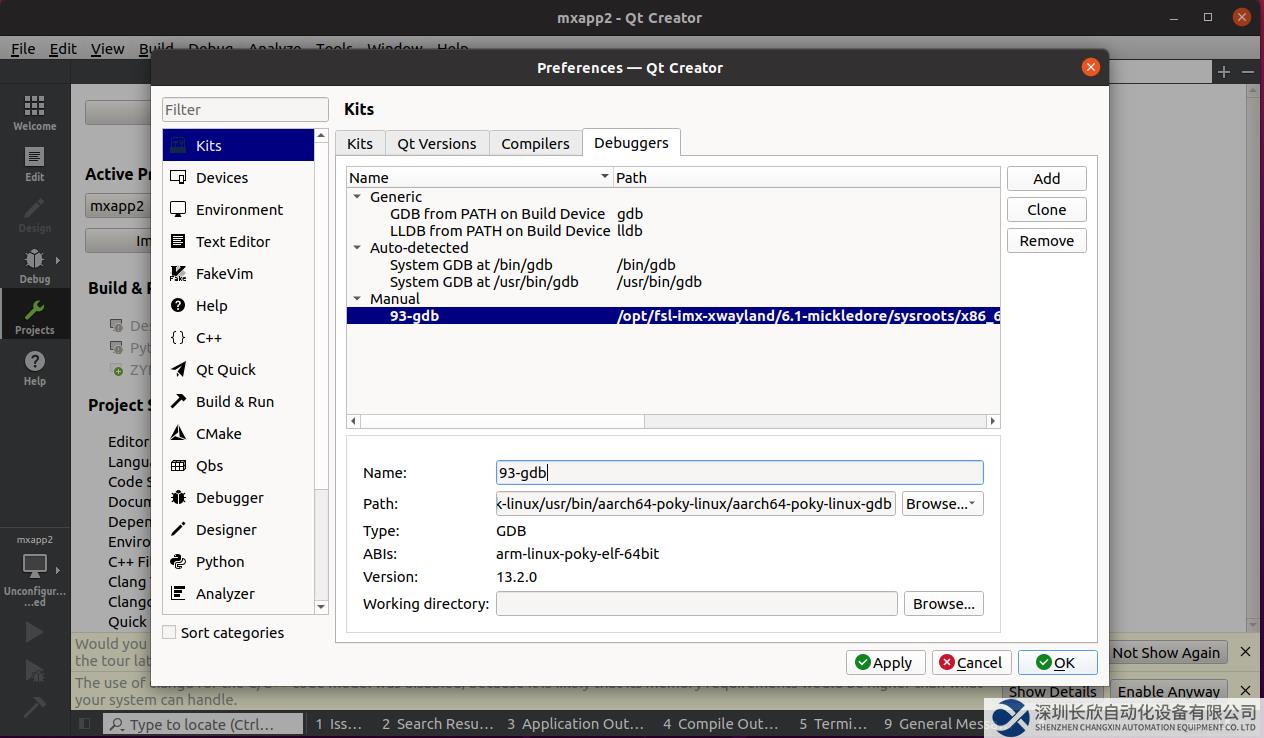Open the Python preferences category

[x=238, y=561]
